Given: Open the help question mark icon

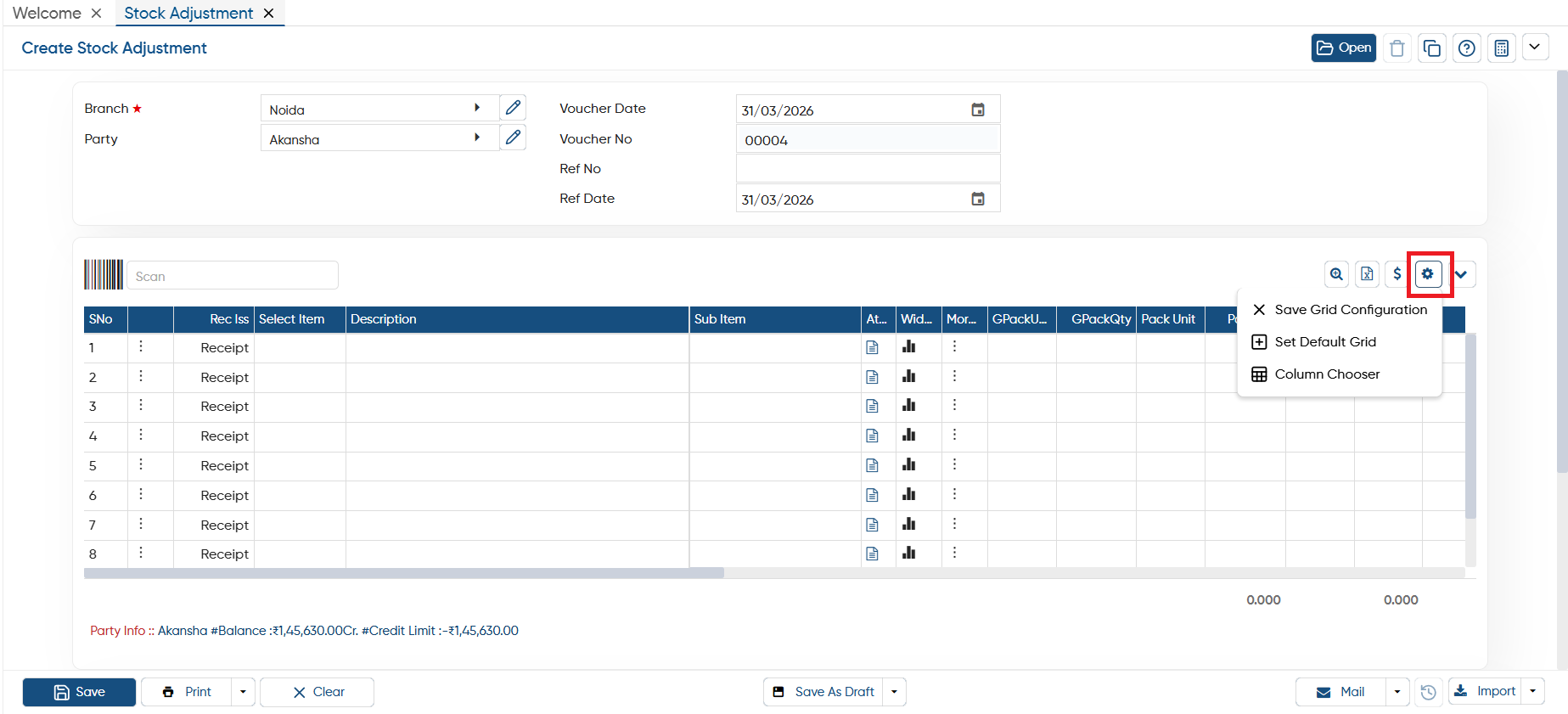Looking at the screenshot, I should 1467,48.
